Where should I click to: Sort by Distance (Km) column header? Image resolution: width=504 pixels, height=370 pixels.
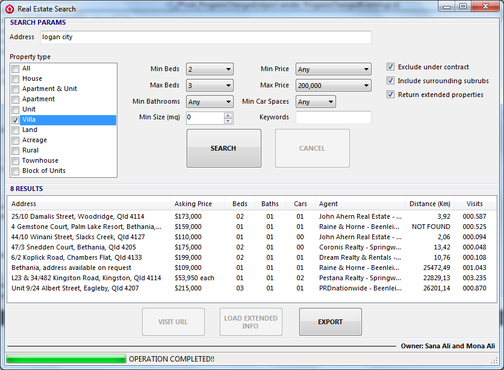(x=430, y=204)
